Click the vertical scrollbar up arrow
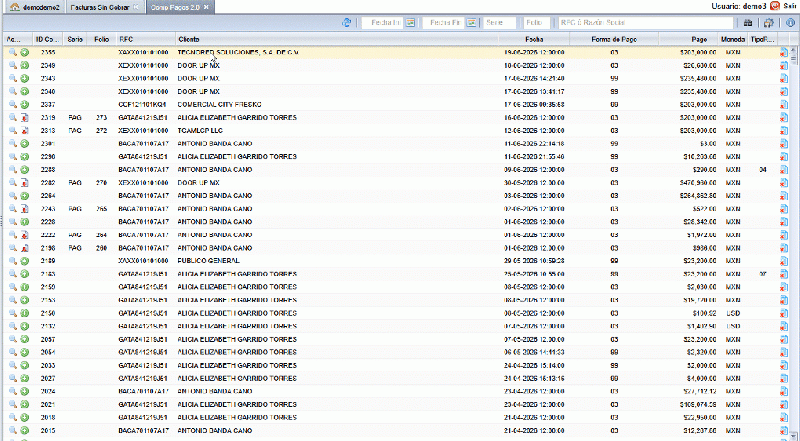 coord(793,50)
